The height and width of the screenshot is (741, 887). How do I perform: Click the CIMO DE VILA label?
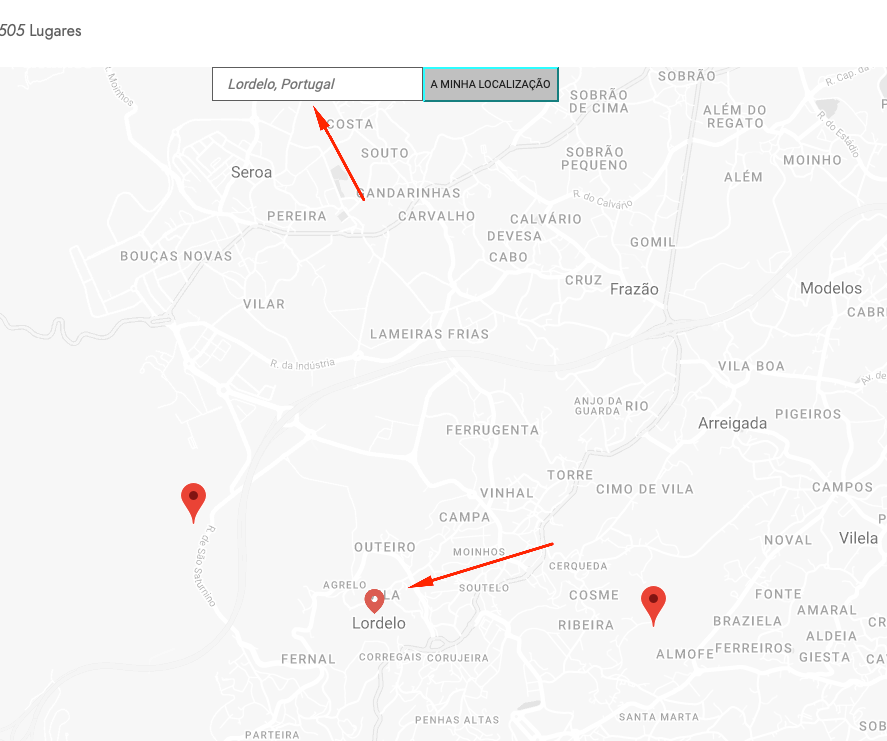644,489
